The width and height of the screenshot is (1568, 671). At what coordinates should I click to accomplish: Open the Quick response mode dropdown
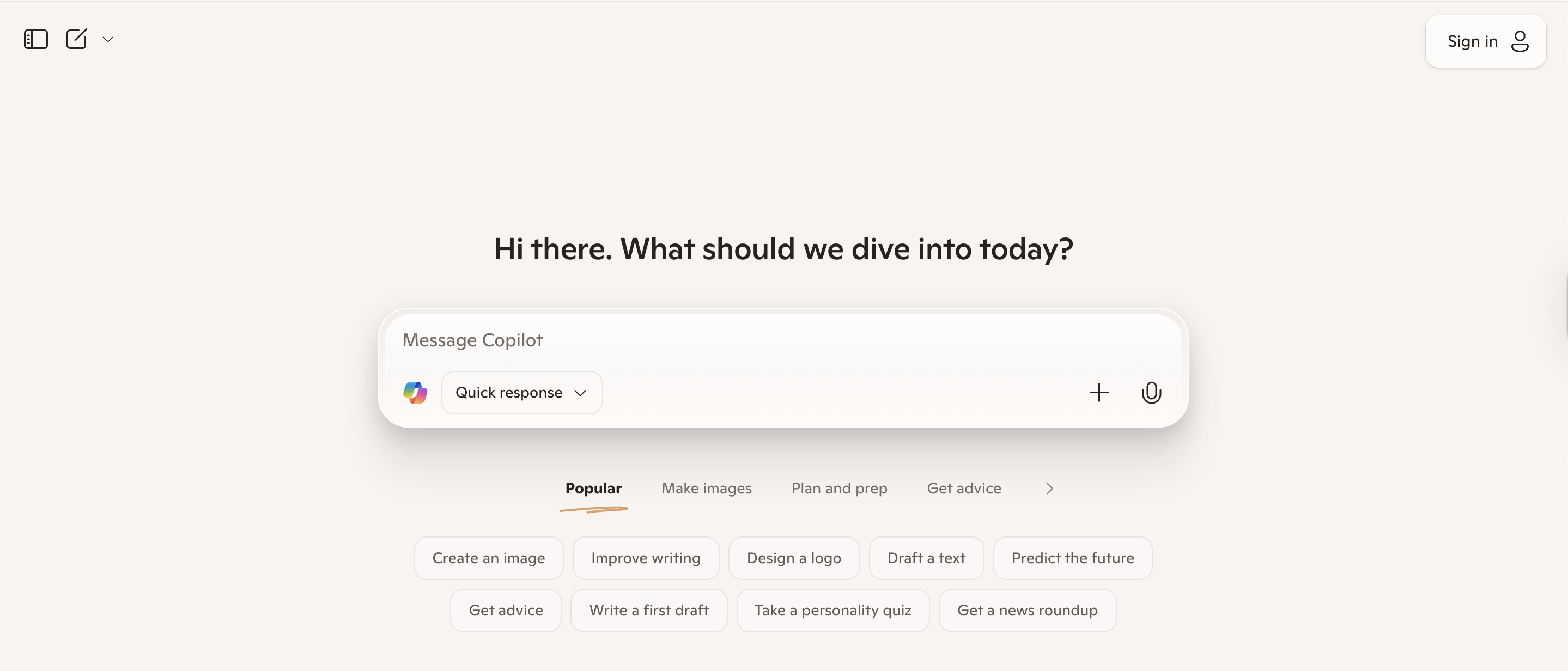point(521,392)
